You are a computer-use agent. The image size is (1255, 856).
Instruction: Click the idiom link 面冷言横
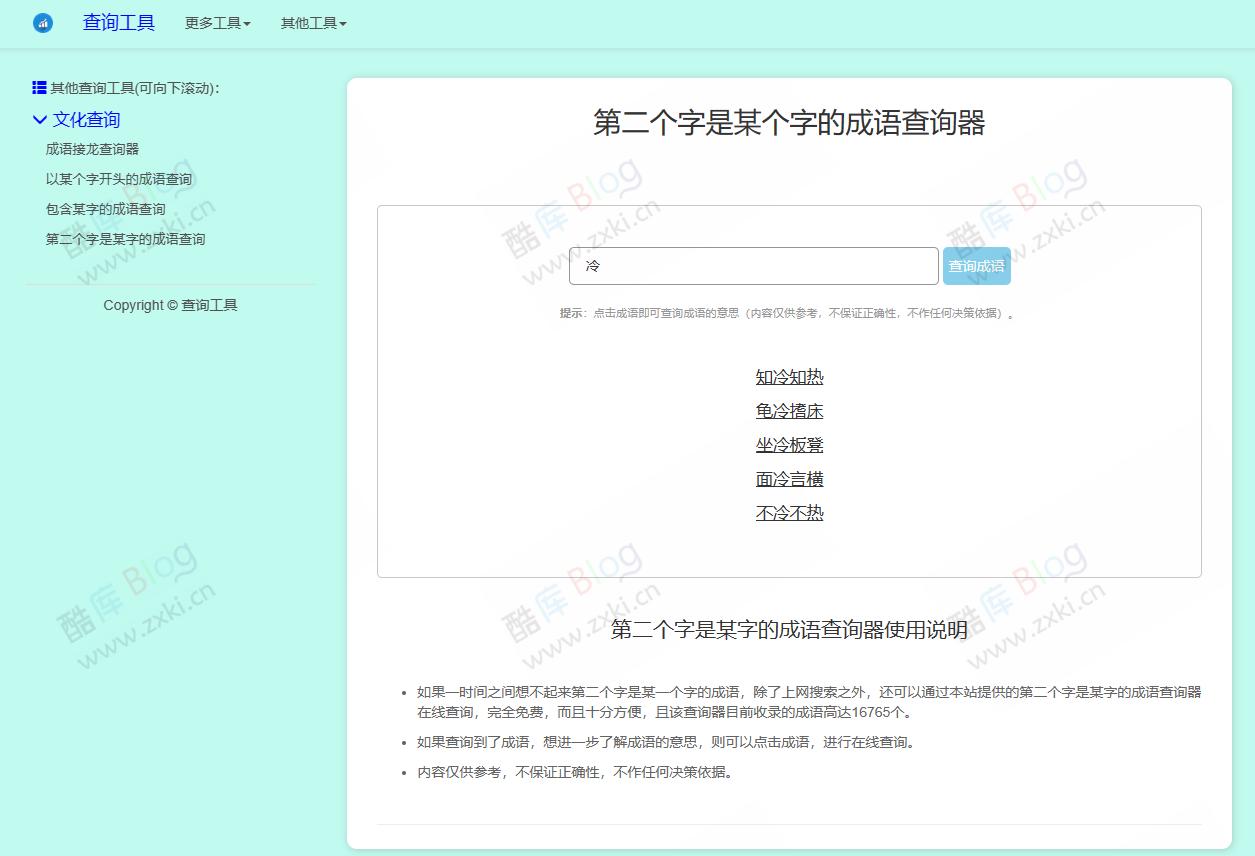(x=789, y=479)
